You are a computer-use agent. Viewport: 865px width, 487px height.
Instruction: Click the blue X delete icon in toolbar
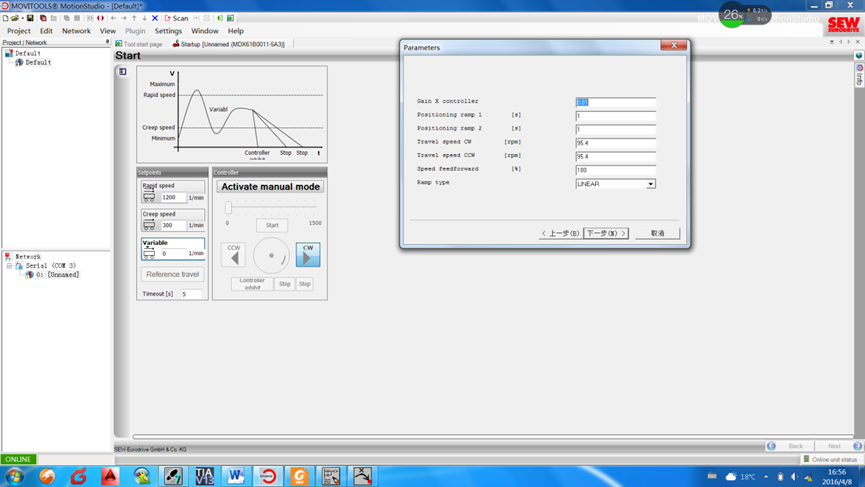155,18
